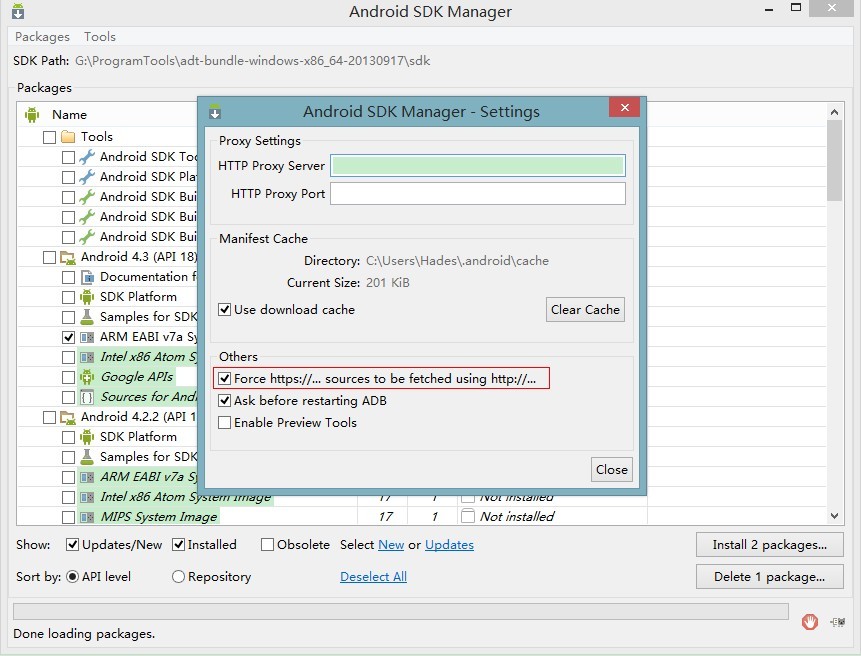Click the Android robot icon beside SDK Platform under Android 4.3
Screen dimensions: 861x656
tap(87, 297)
